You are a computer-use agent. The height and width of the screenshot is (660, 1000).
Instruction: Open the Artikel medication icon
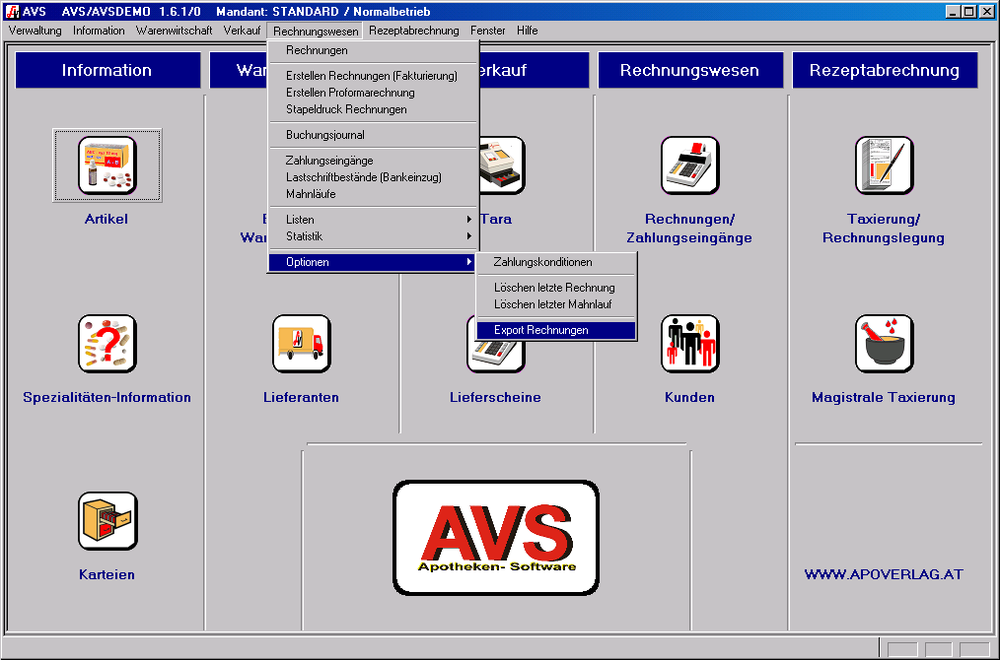click(107, 165)
